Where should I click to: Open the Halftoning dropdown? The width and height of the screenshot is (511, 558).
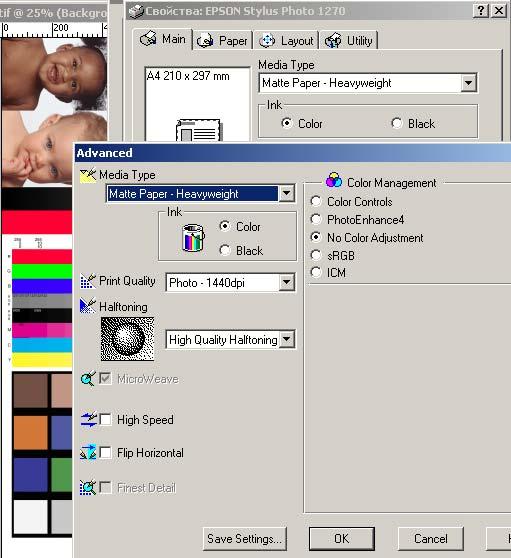pos(286,339)
